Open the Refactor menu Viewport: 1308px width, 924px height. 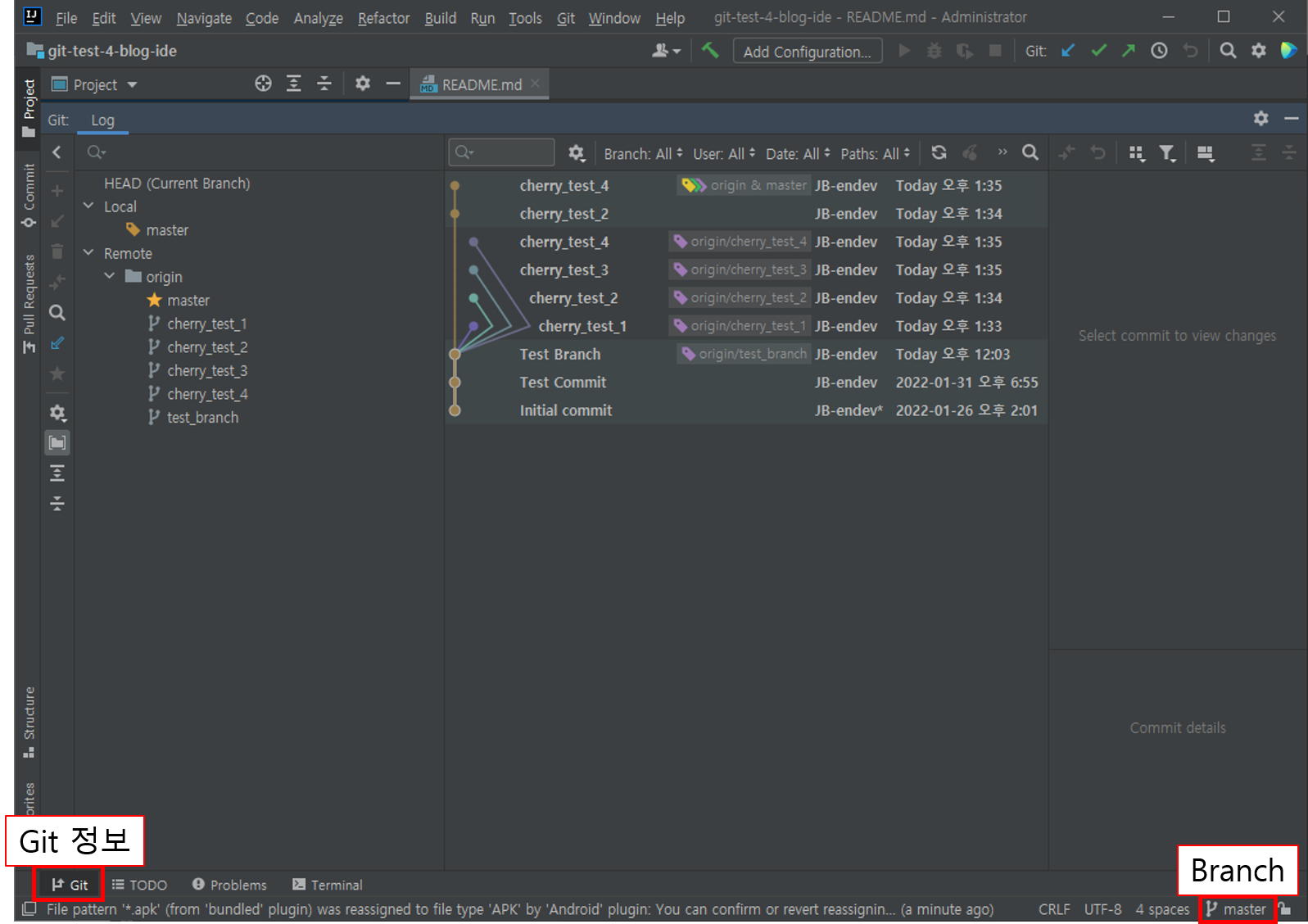tap(383, 18)
